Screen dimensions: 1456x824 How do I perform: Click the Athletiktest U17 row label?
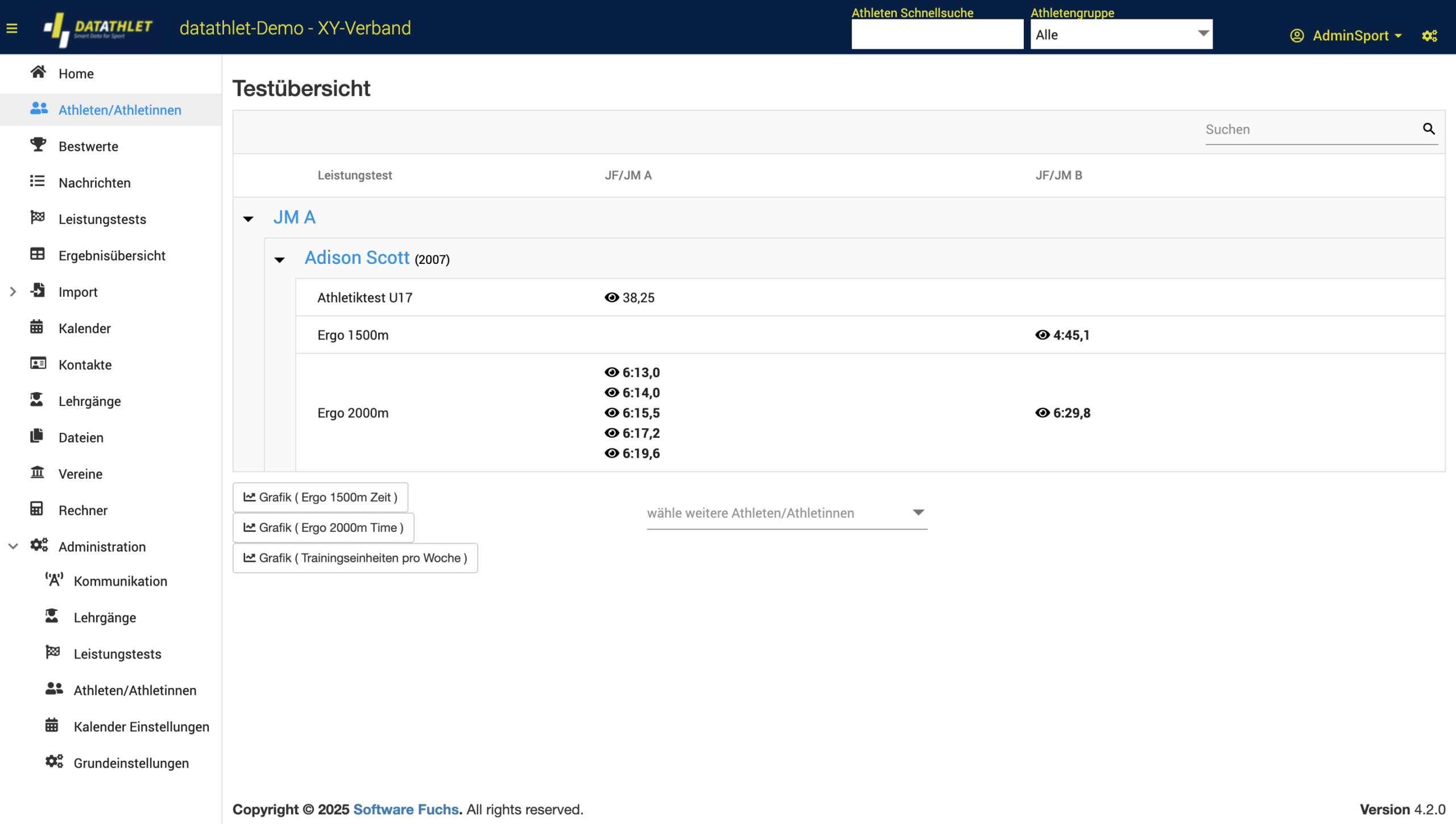pyautogui.click(x=365, y=297)
